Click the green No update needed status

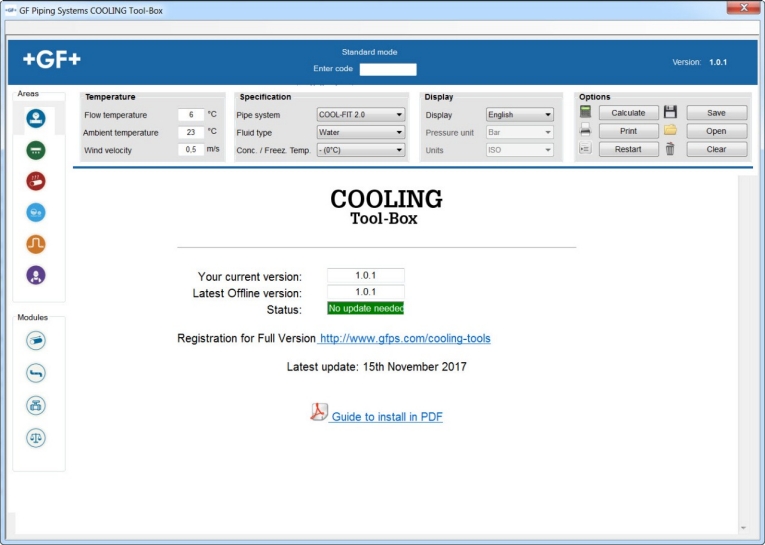click(x=365, y=308)
